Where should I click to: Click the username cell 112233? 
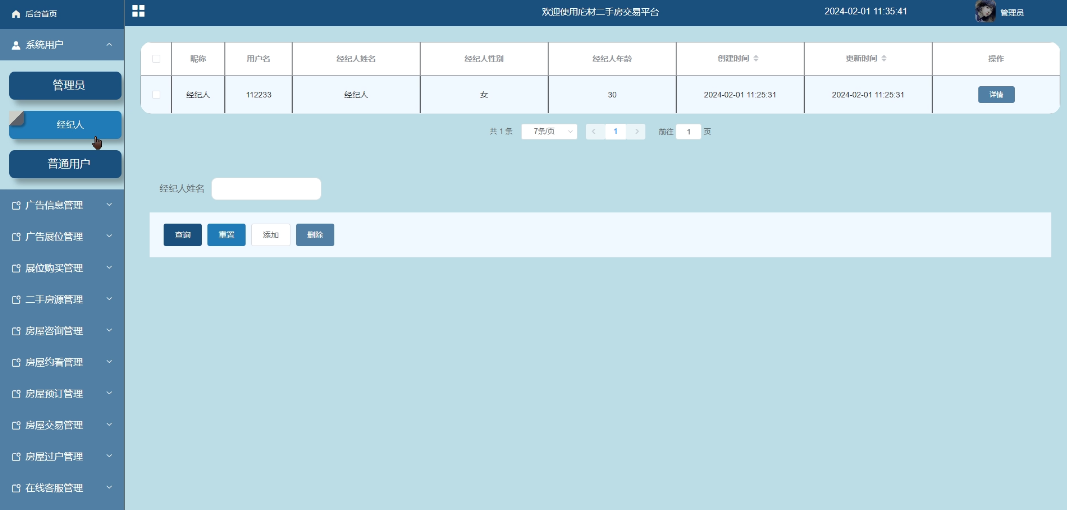(x=259, y=95)
